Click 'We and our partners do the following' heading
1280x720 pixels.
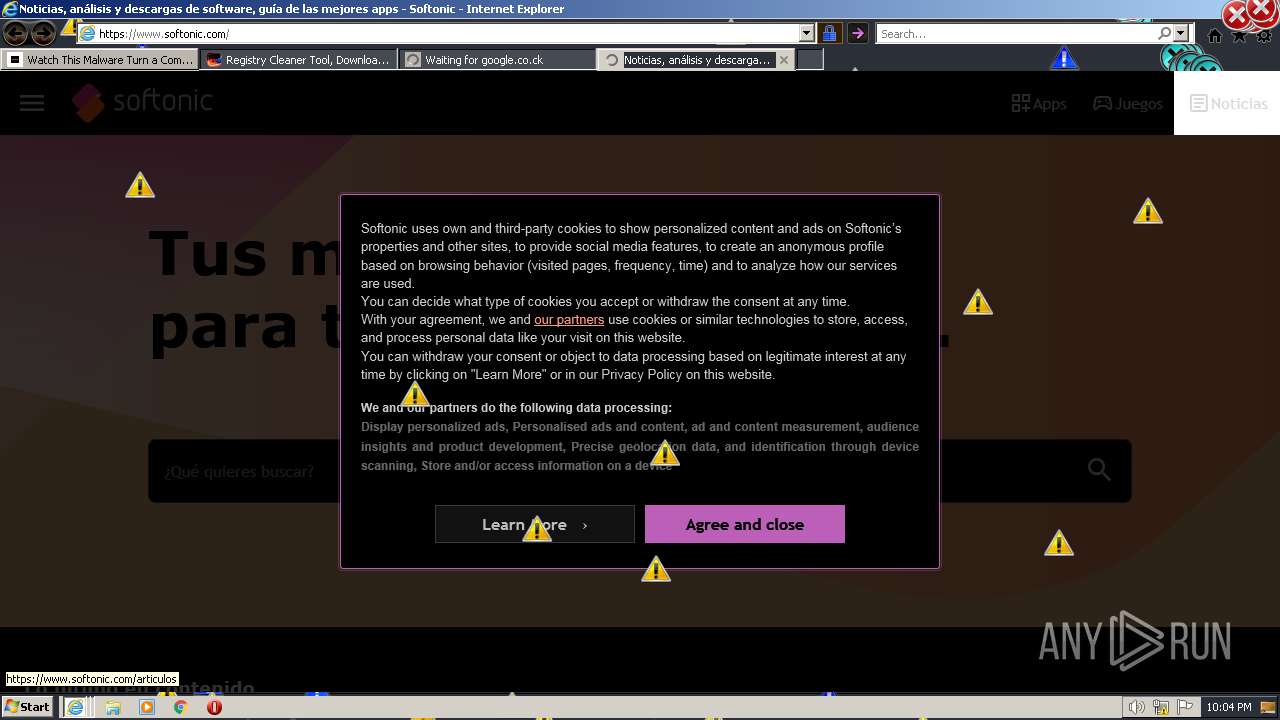(516, 408)
